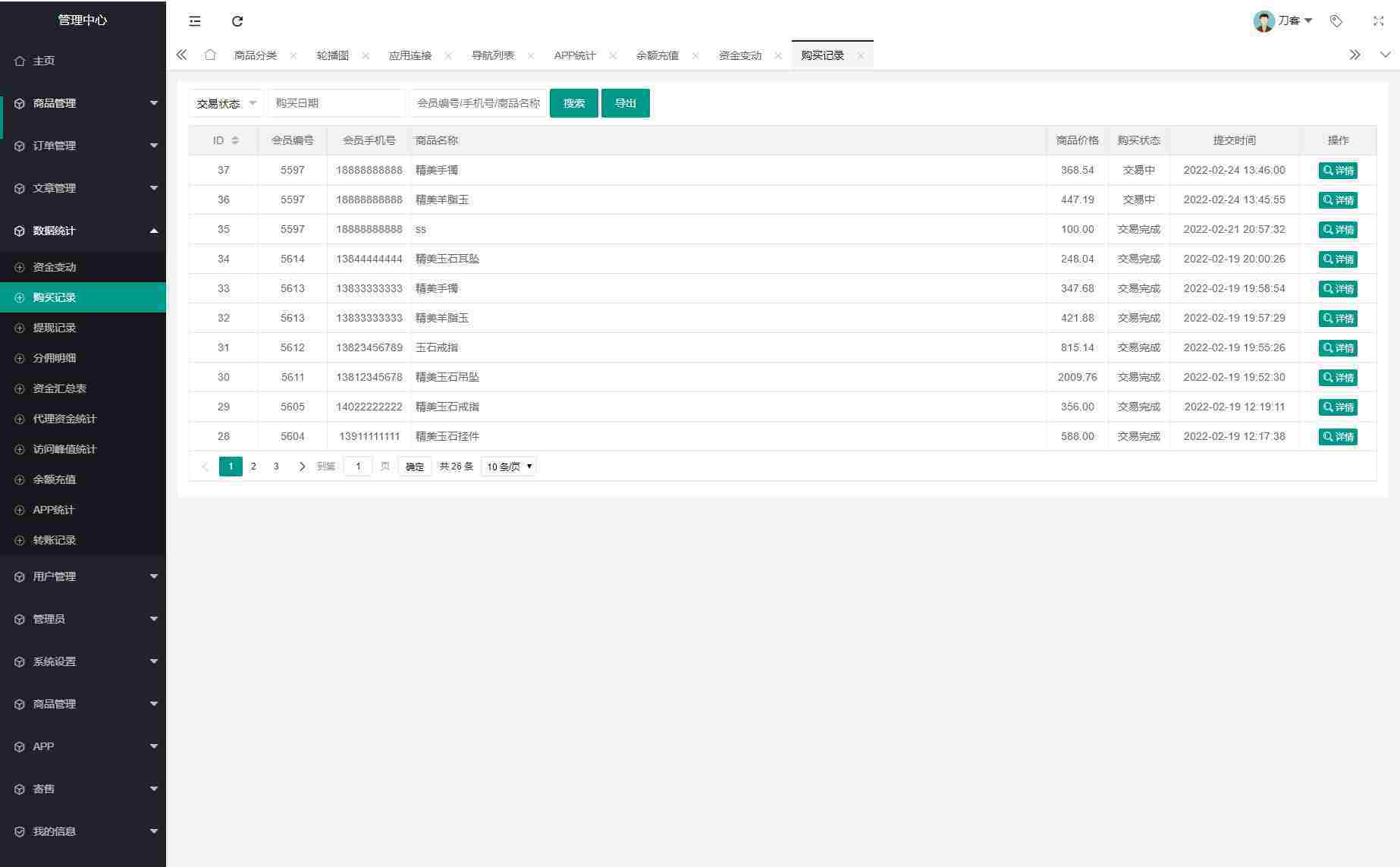Open 详情 for order ID 29
Image resolution: width=1400 pixels, height=867 pixels.
(x=1338, y=407)
